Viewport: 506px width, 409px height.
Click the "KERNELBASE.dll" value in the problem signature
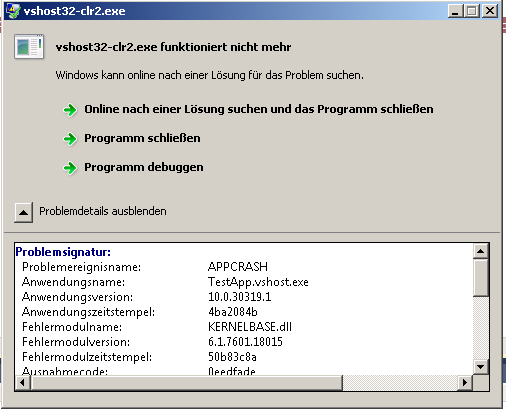[250, 327]
